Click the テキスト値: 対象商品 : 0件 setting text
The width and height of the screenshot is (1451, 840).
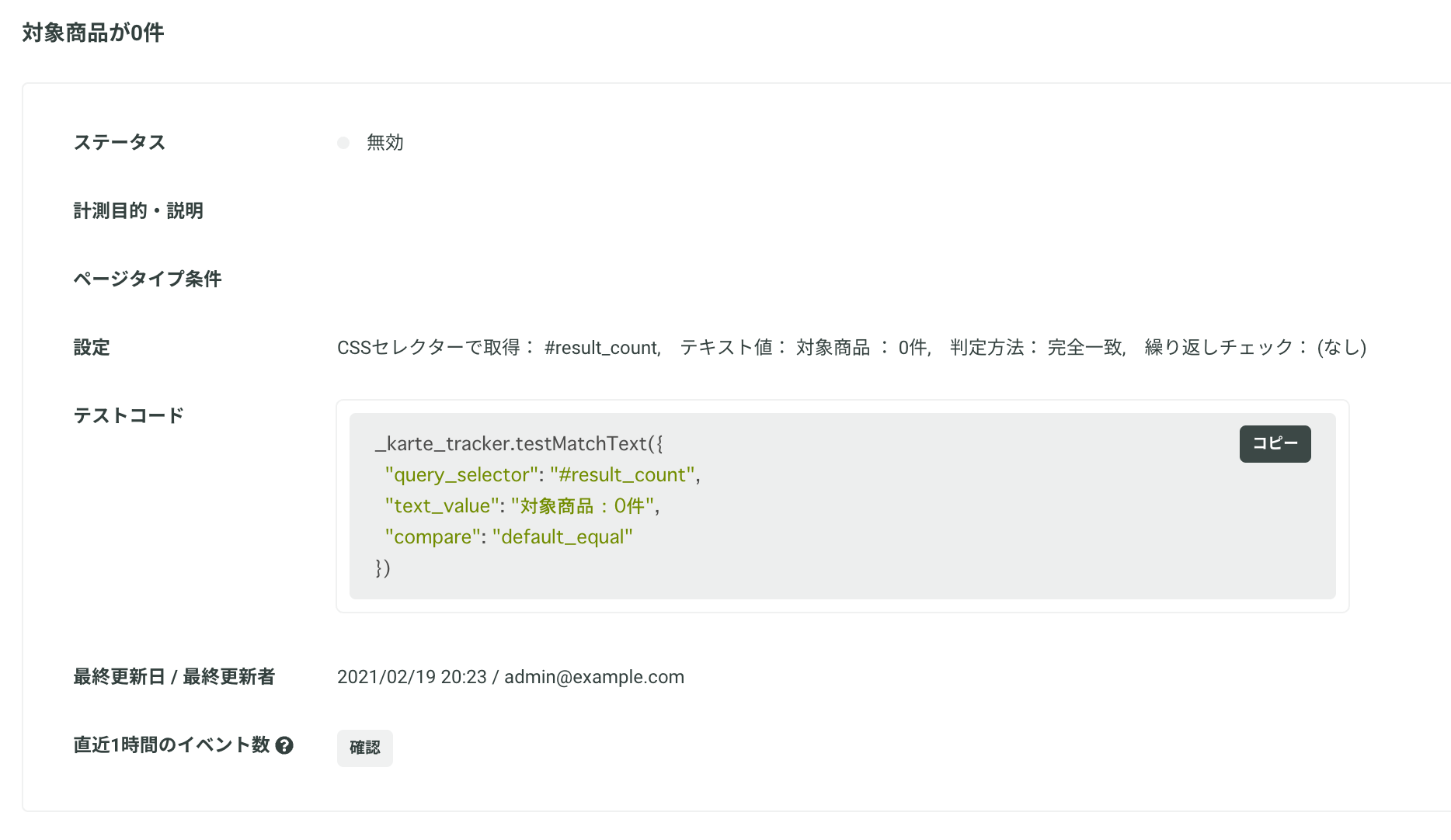pyautogui.click(x=806, y=348)
